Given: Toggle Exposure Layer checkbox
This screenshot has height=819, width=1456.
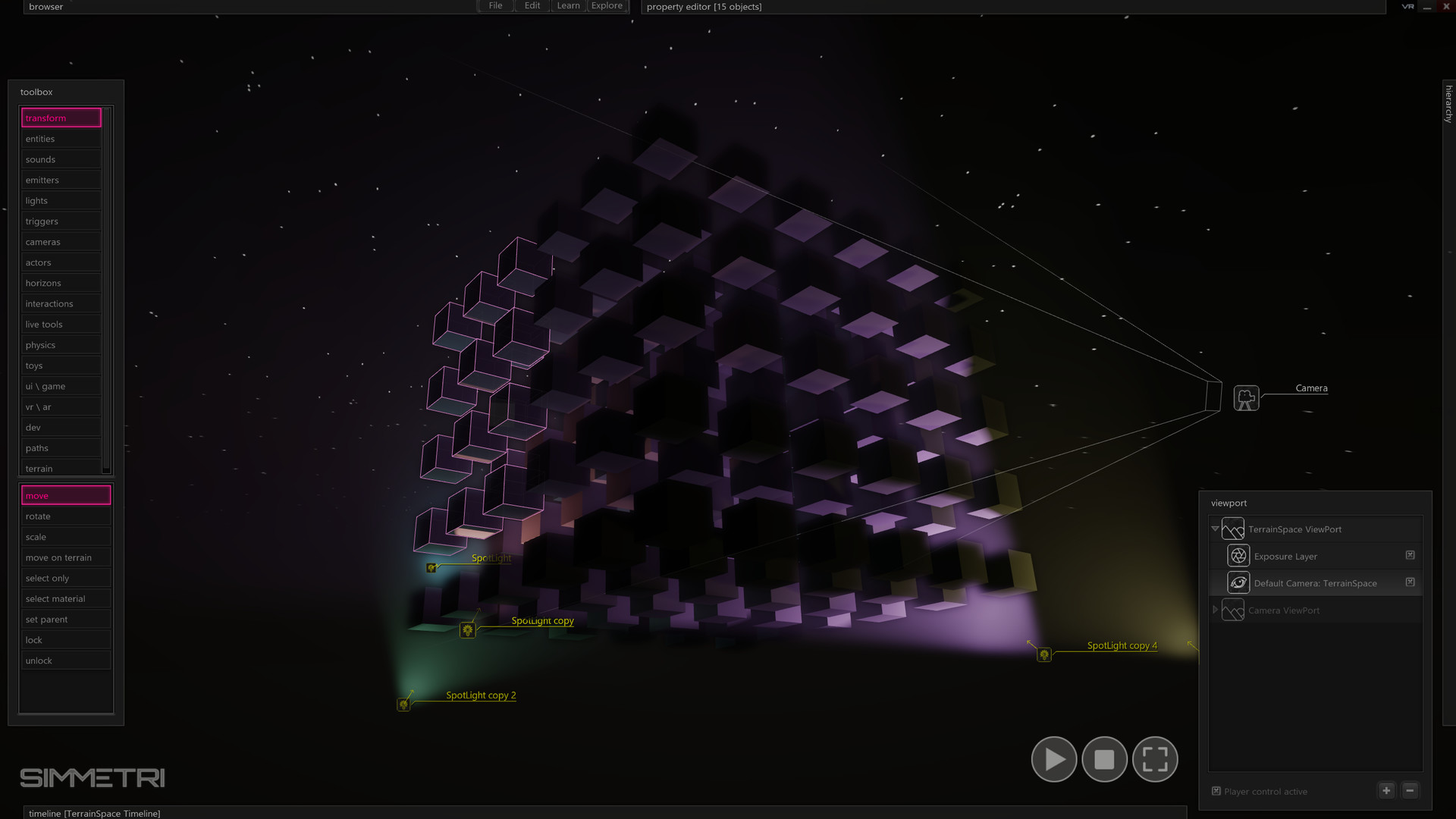Looking at the screenshot, I should [1410, 555].
